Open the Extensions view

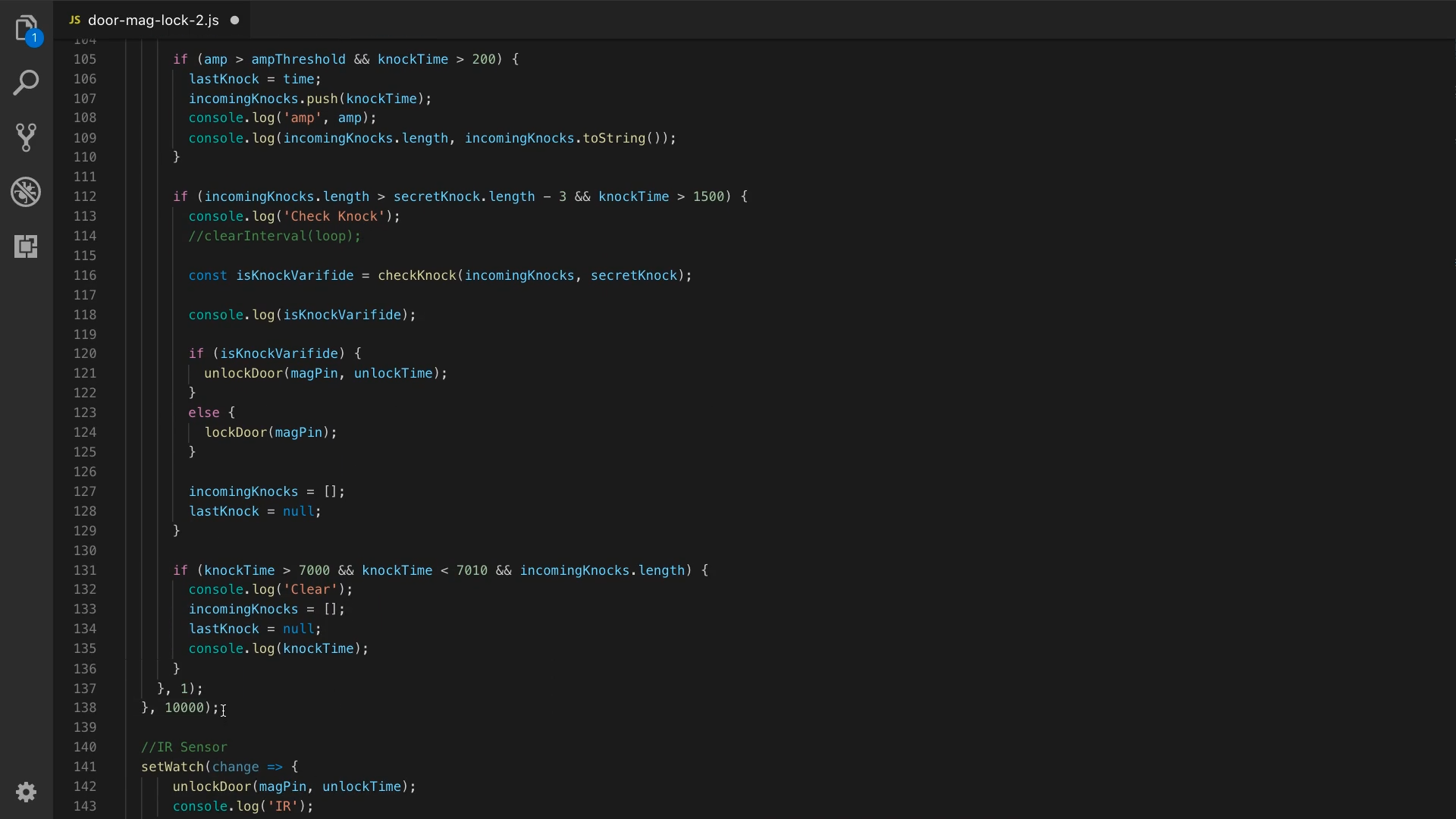click(26, 246)
